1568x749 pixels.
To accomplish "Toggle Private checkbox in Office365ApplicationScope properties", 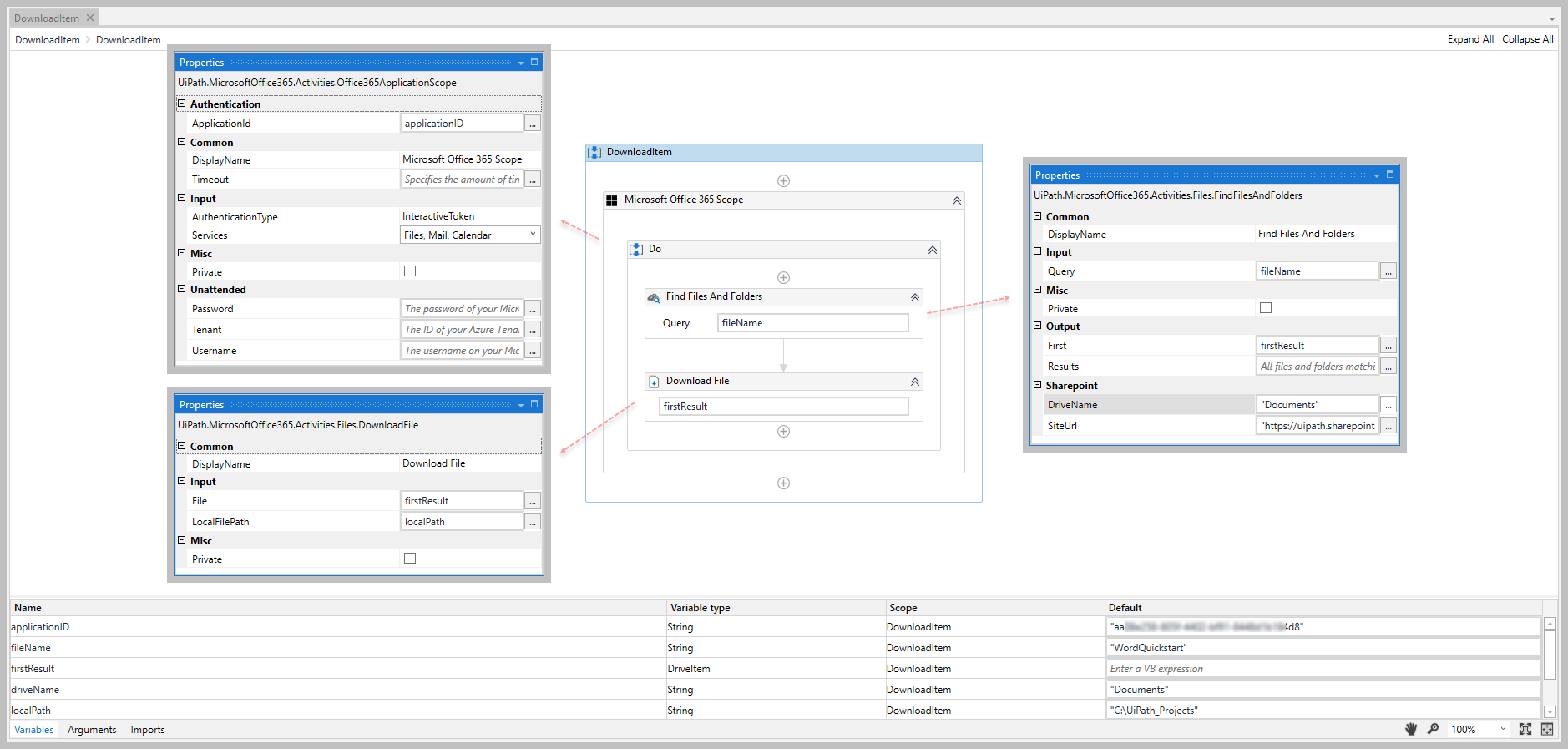I will pos(410,271).
